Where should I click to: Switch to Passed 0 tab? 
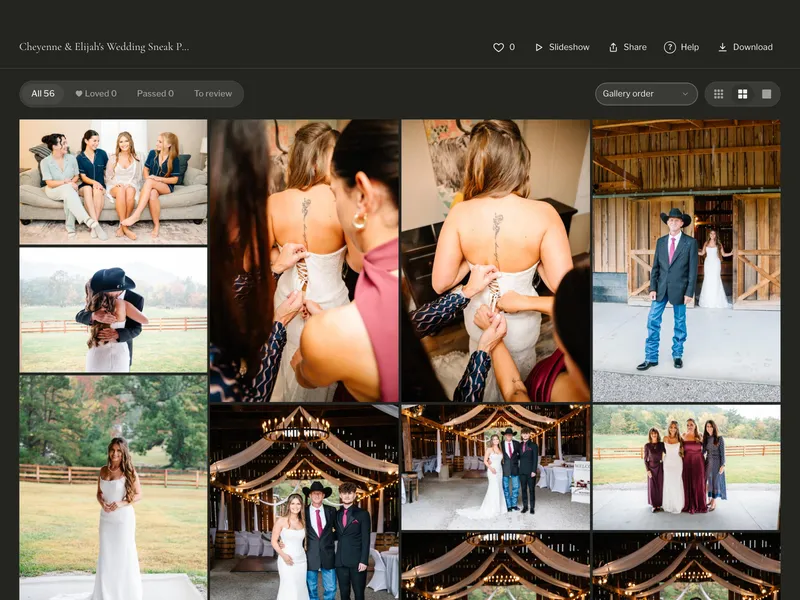[x=155, y=94]
